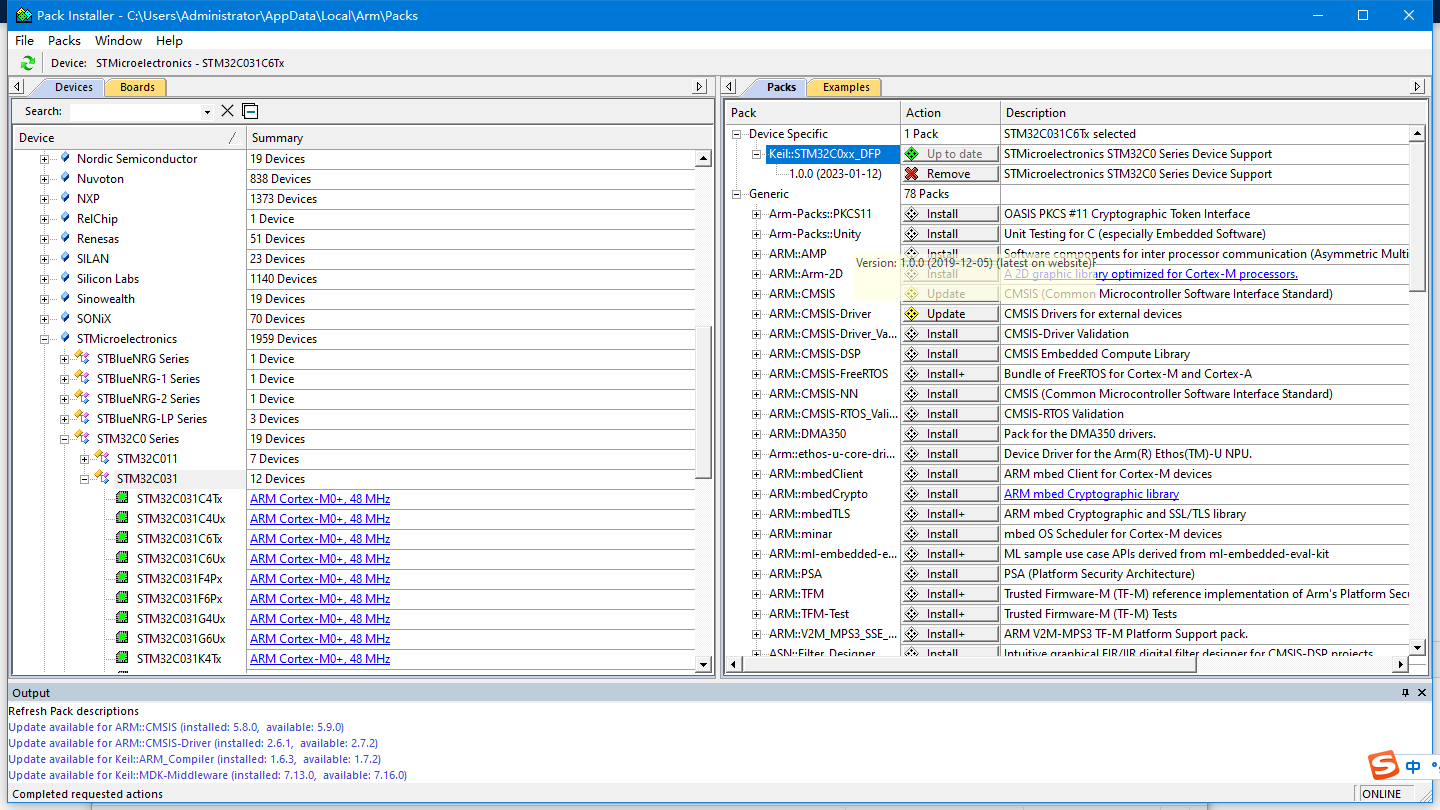The width and height of the screenshot is (1440, 810).
Task: Expand the Arm-Packs::PKCS11 pack entry
Action: point(757,214)
